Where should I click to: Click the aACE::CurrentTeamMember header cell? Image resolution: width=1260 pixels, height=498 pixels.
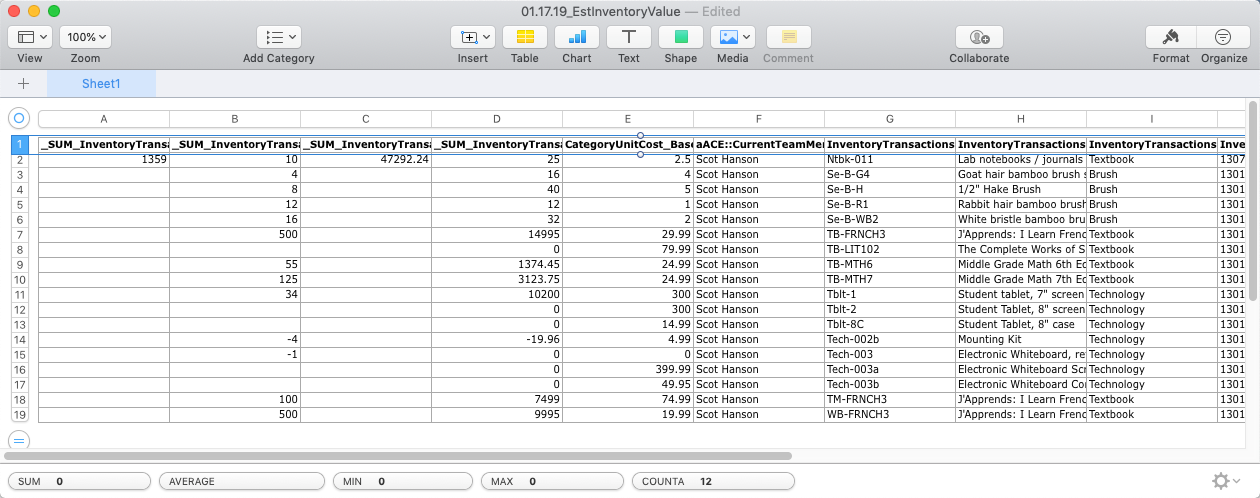click(759, 144)
